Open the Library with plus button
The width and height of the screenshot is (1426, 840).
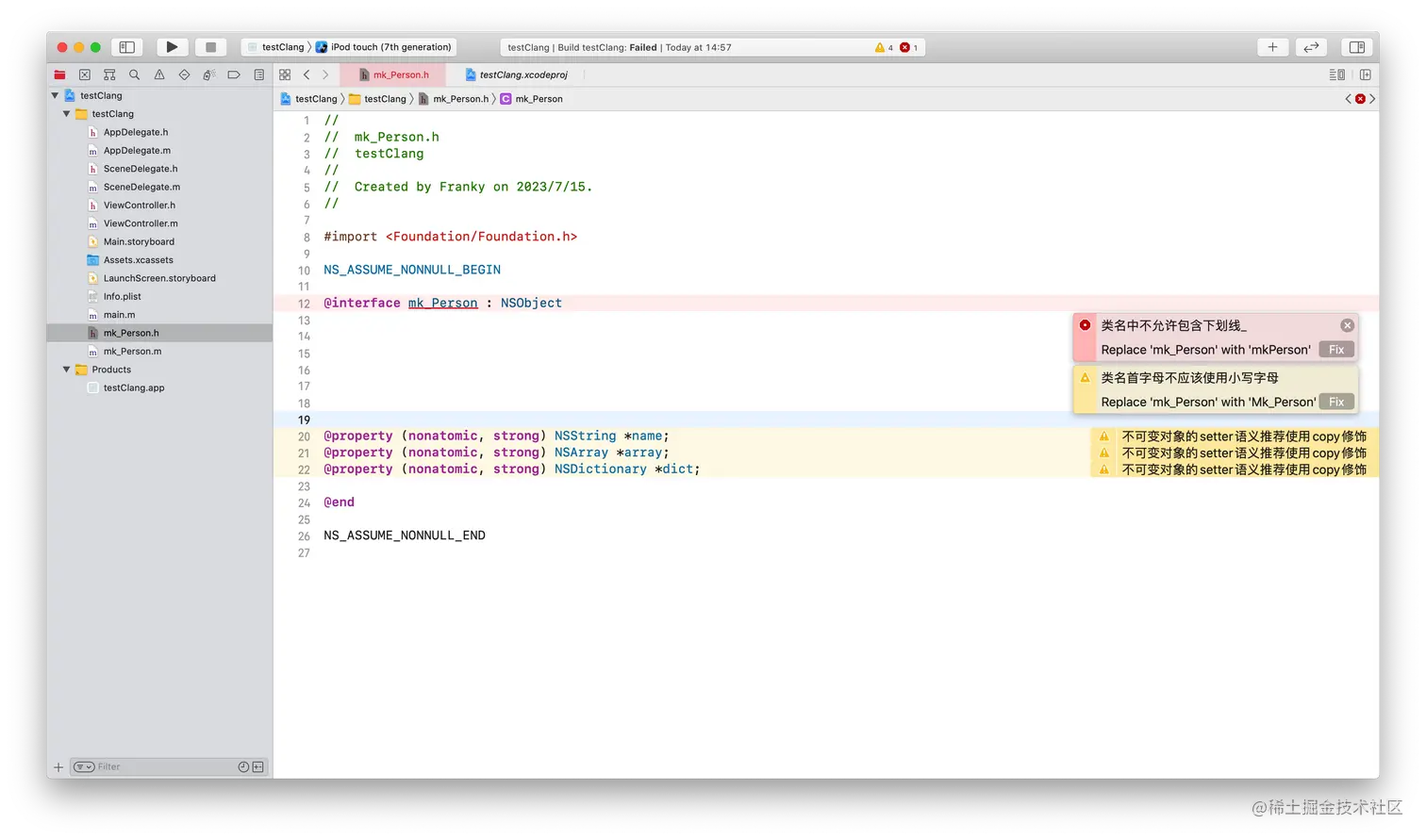click(x=1272, y=47)
